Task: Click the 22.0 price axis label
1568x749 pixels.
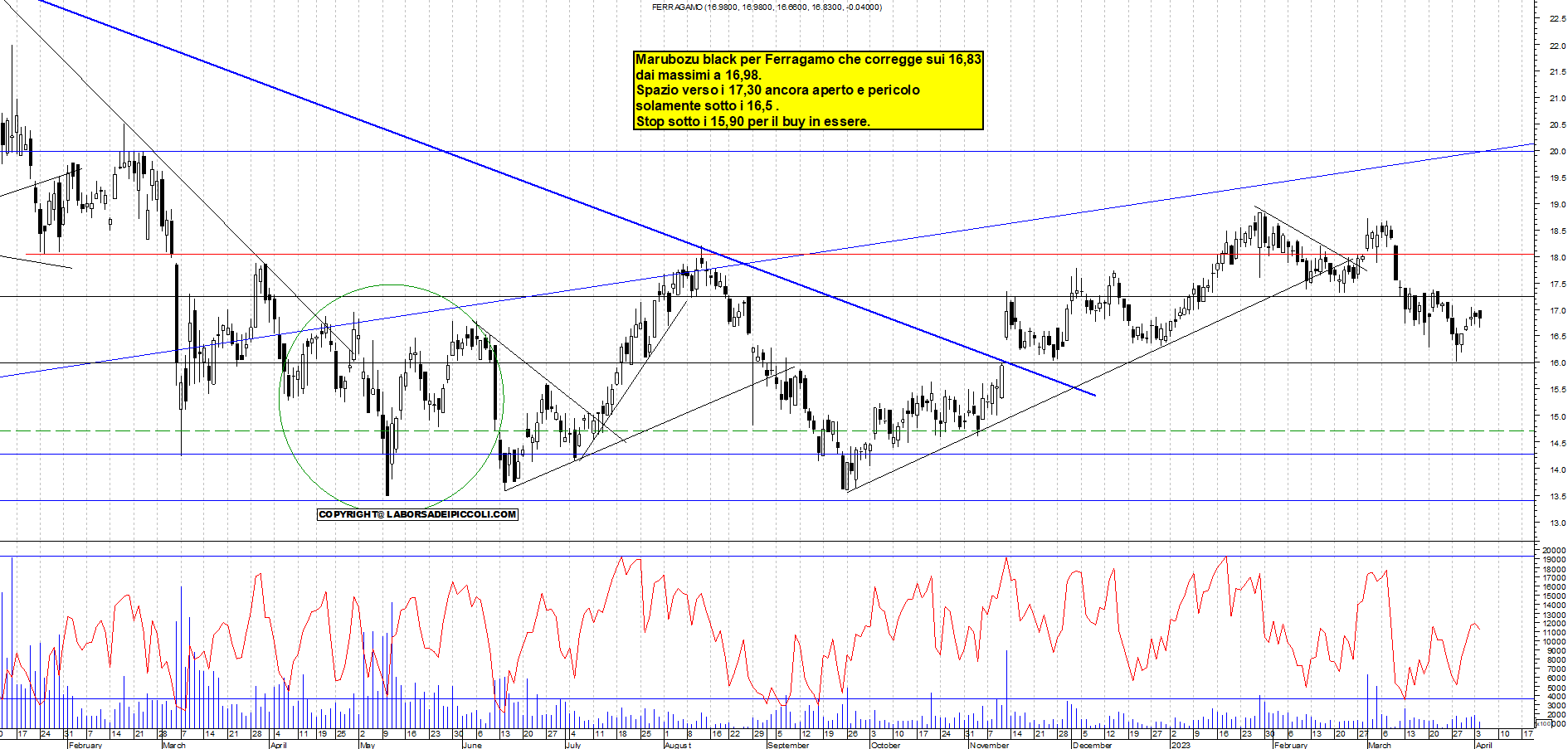Action: (1557, 46)
